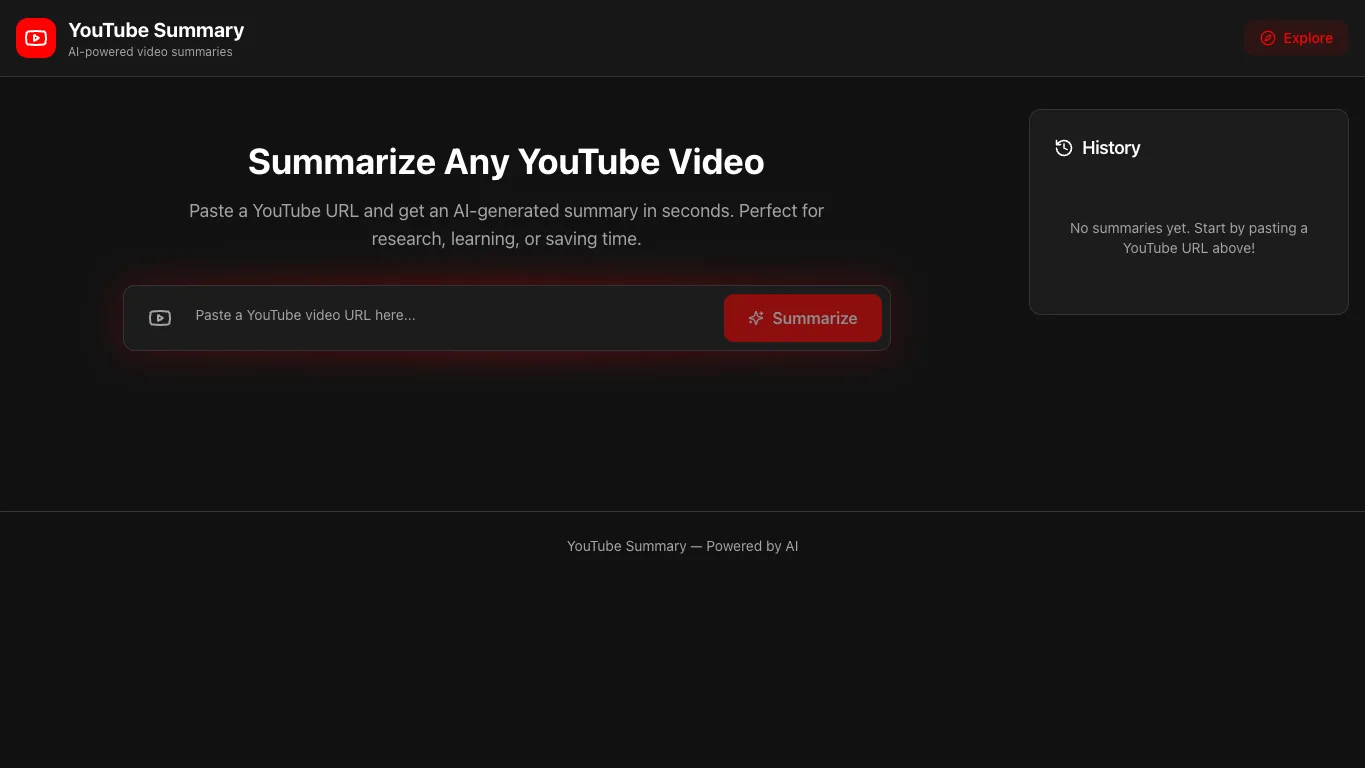Screen dimensions: 1365x768
Task: Click the "History" panel title
Action: 1111,148
